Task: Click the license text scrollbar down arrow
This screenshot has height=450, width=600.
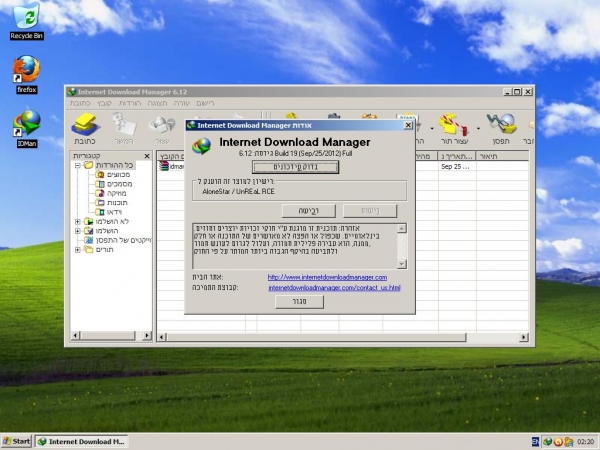Action: (x=403, y=263)
